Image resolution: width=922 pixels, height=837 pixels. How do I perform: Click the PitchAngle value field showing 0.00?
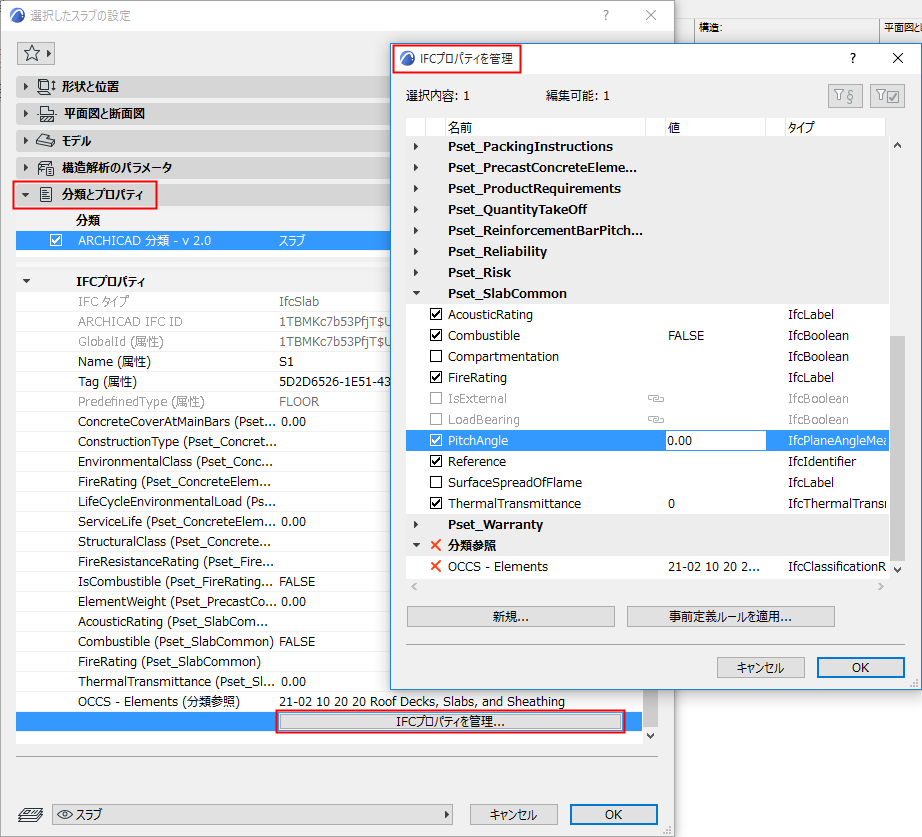(715, 440)
